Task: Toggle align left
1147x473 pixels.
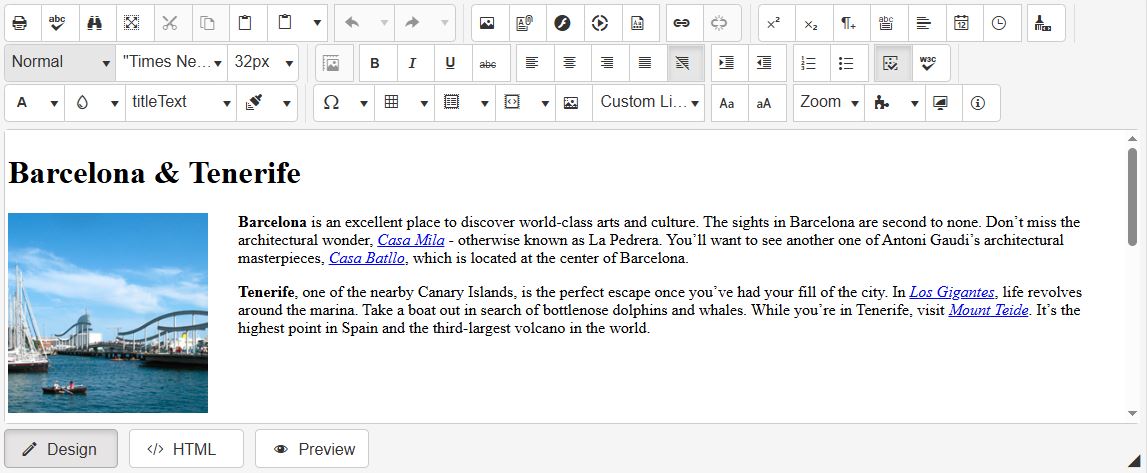Action: pos(532,64)
